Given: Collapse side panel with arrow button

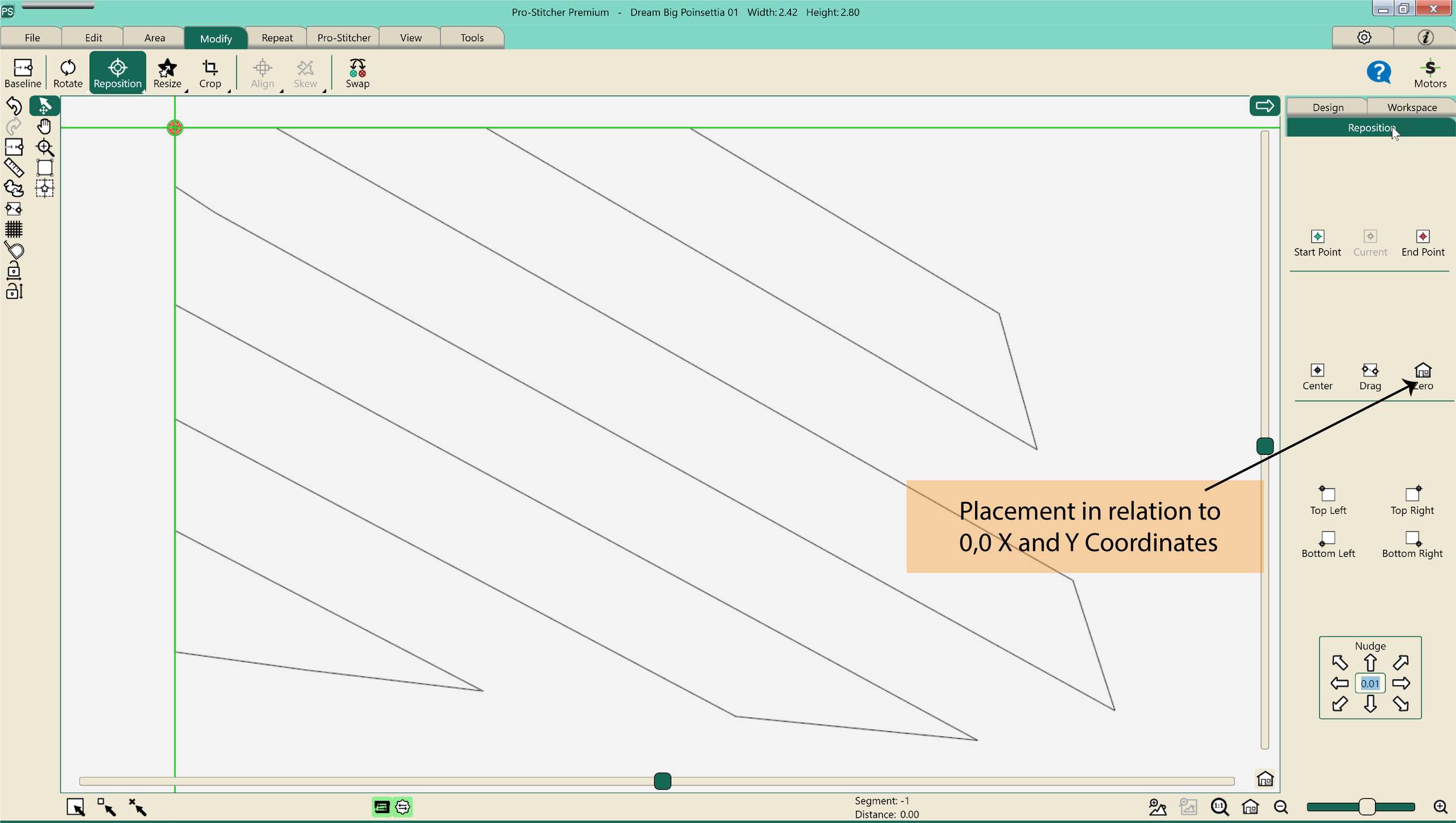Looking at the screenshot, I should (x=1264, y=106).
